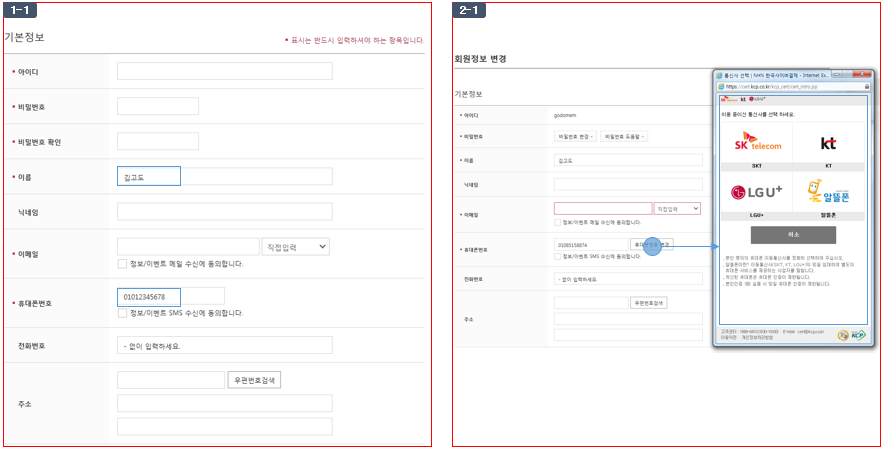The image size is (884, 449).
Task: Click 닉네임 field in panel 1-1
Action: pos(225,212)
